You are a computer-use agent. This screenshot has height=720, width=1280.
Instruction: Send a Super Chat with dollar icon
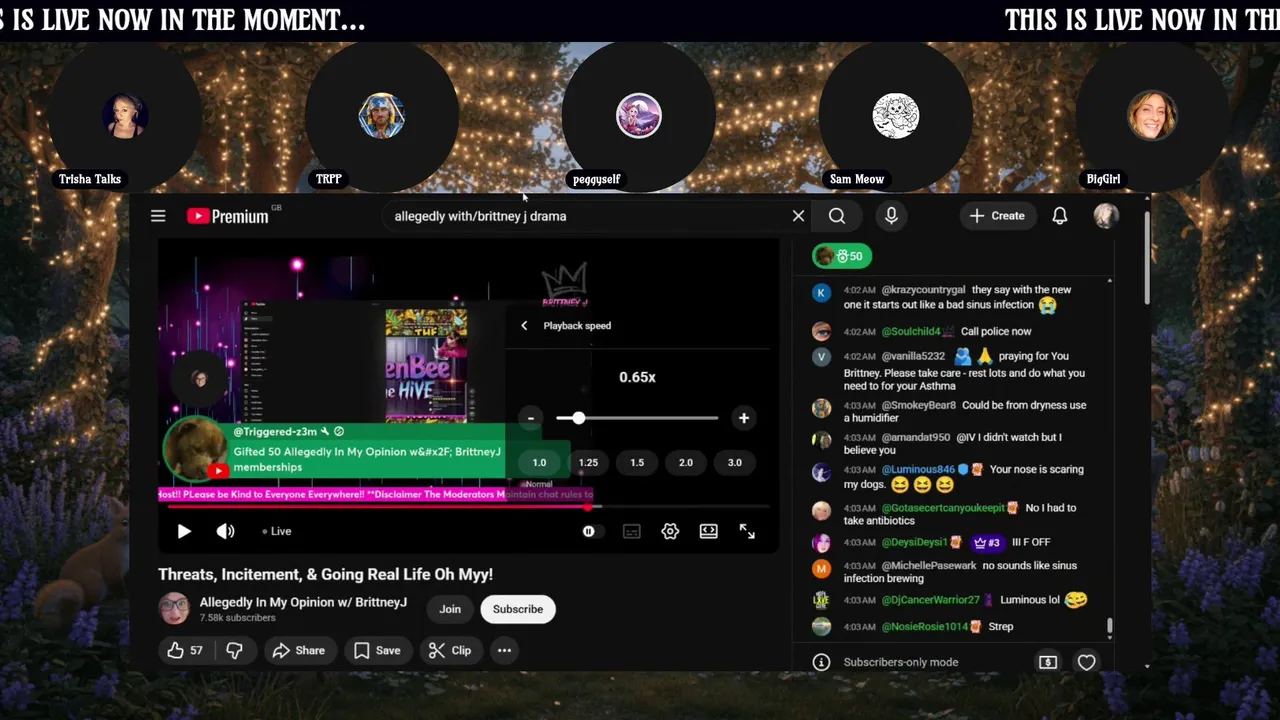1048,662
